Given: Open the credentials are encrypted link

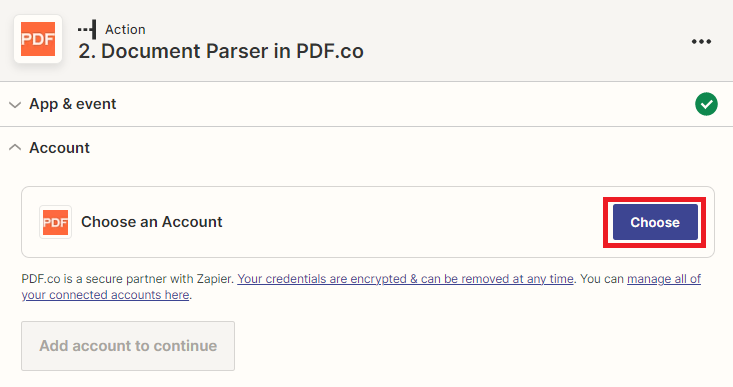Looking at the screenshot, I should [405, 279].
